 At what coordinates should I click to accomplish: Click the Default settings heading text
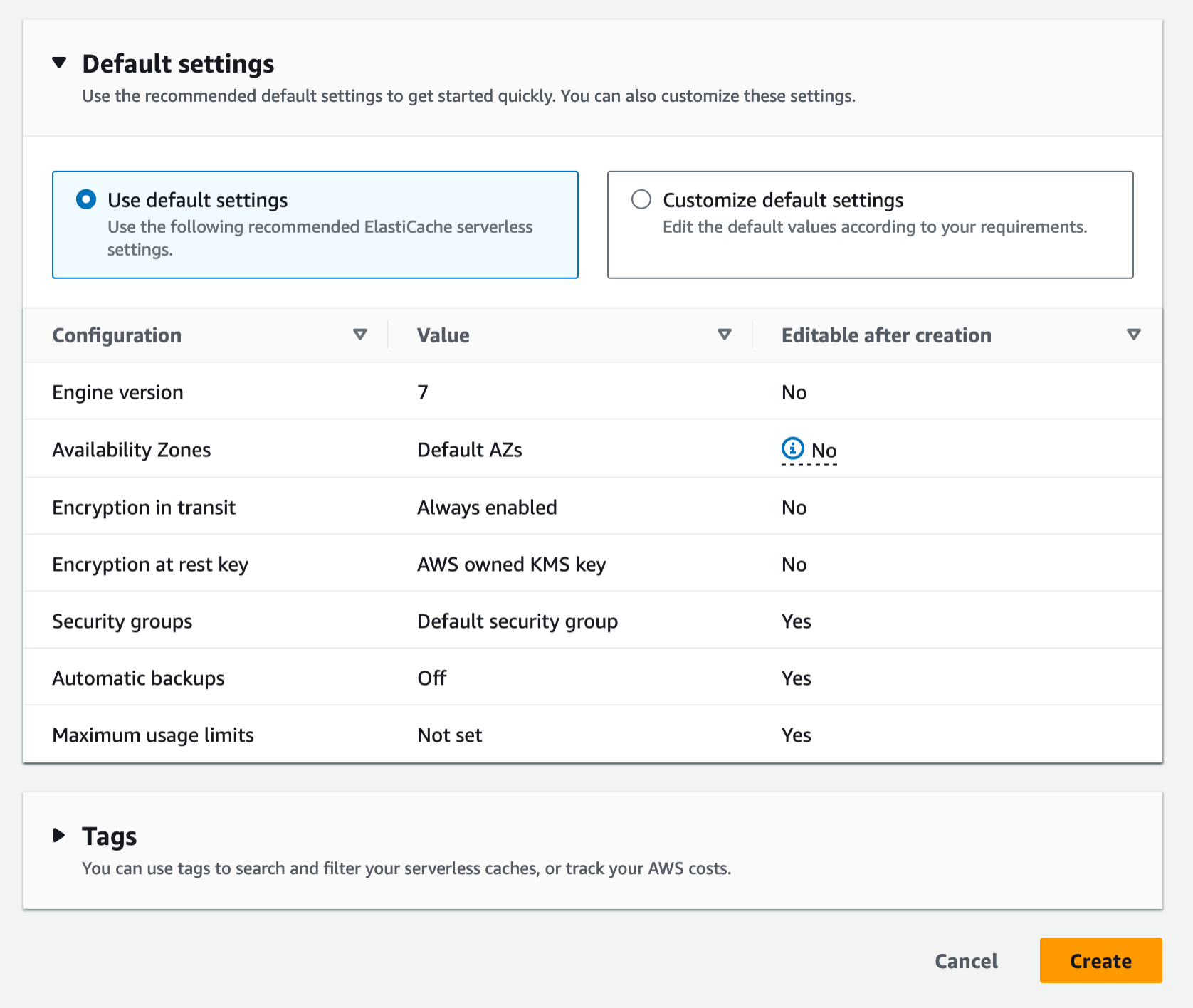tap(178, 64)
